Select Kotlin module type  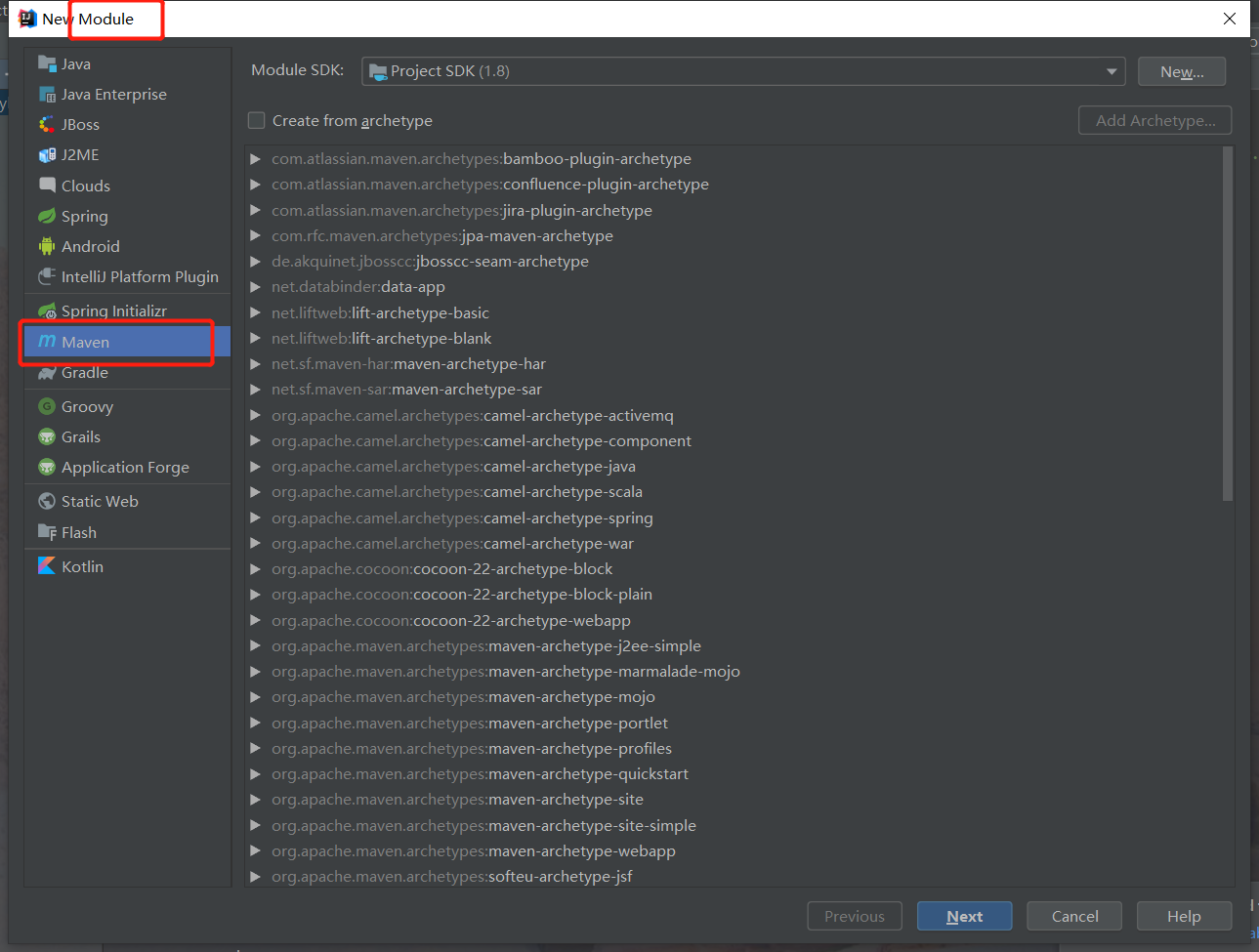[127, 566]
